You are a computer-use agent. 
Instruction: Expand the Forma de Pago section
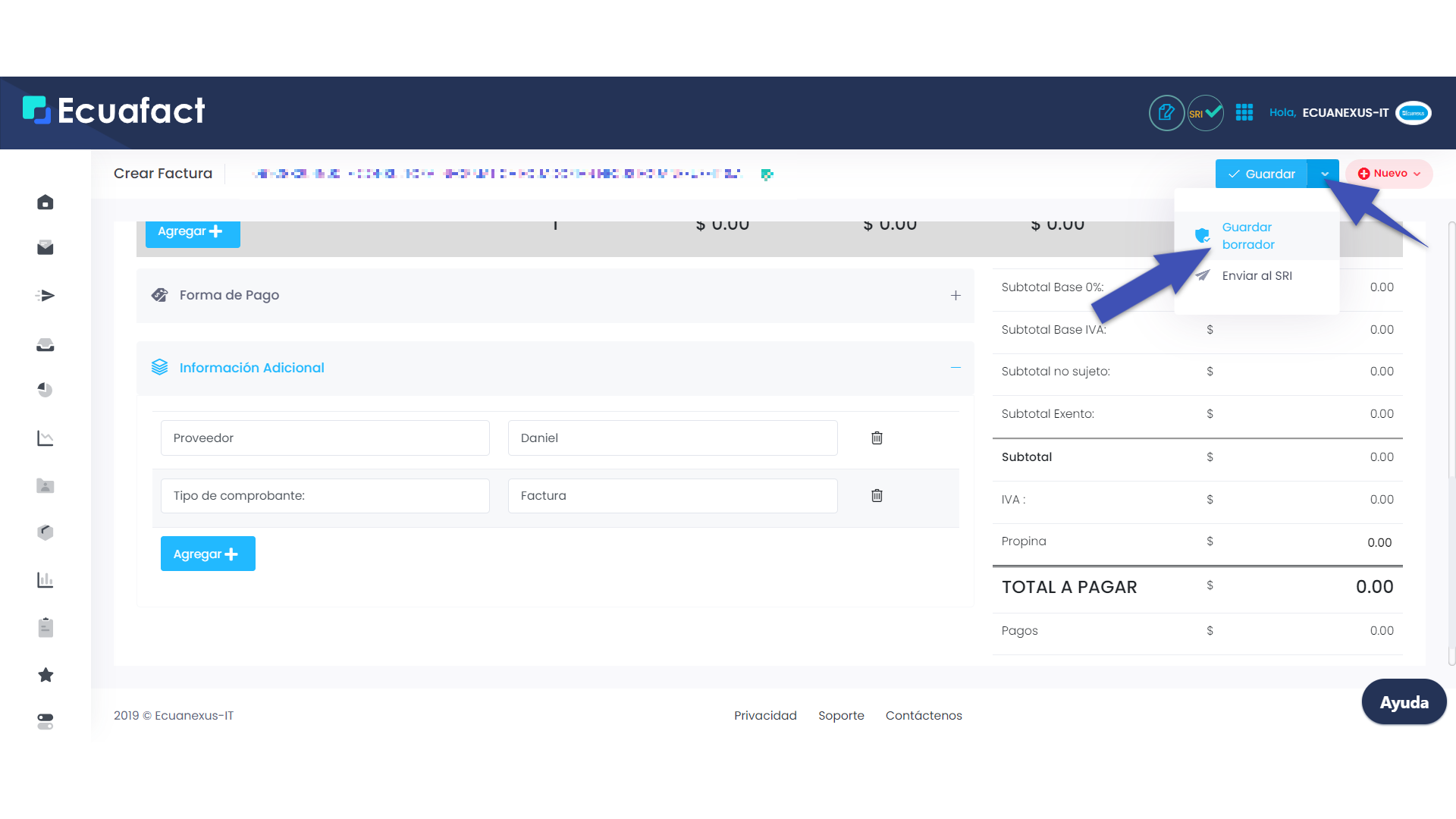click(x=955, y=296)
